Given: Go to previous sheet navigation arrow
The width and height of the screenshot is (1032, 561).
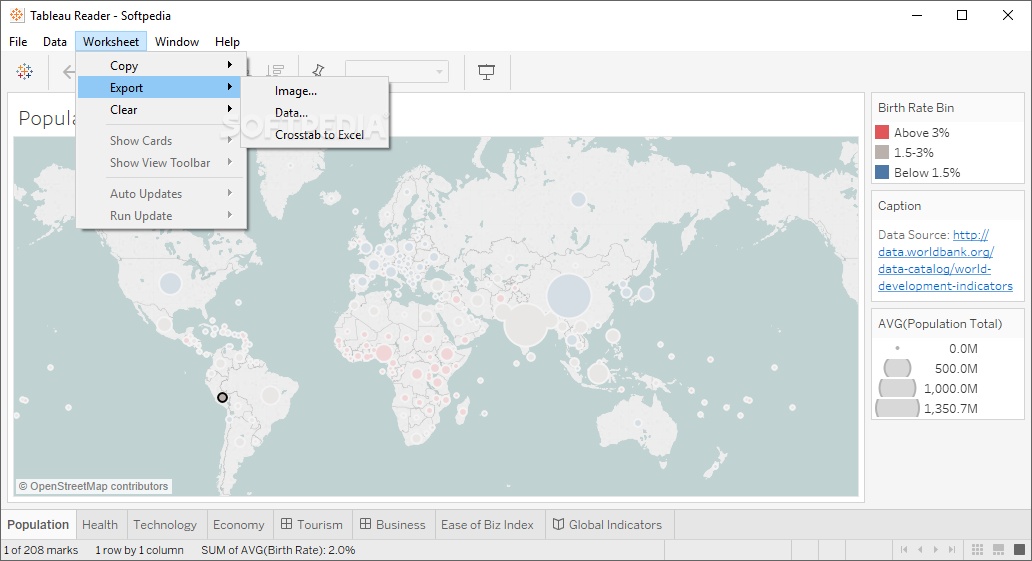Looking at the screenshot, I should pyautogui.click(x=920, y=549).
